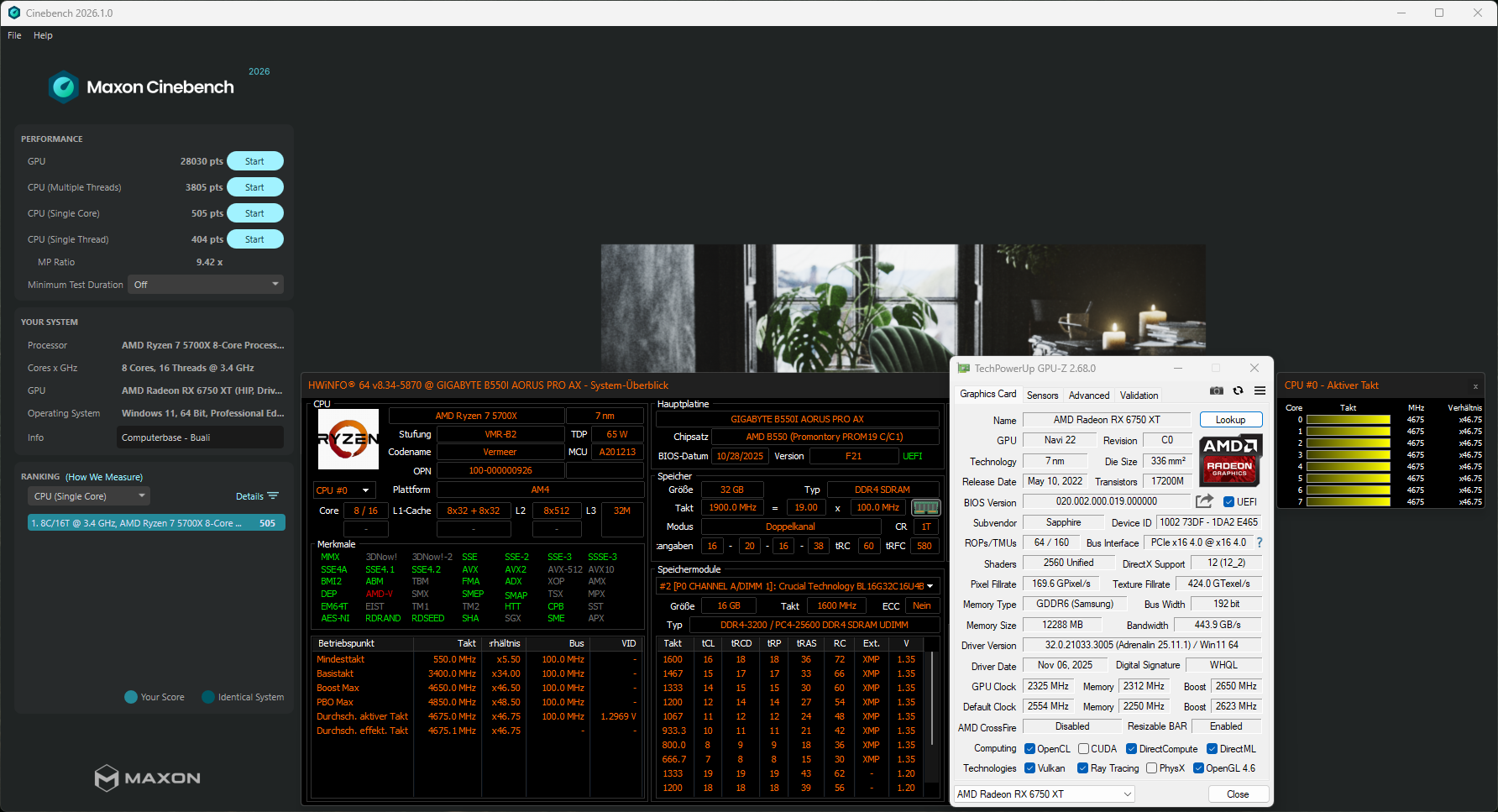Click the Identical System legend dot

tap(208, 697)
